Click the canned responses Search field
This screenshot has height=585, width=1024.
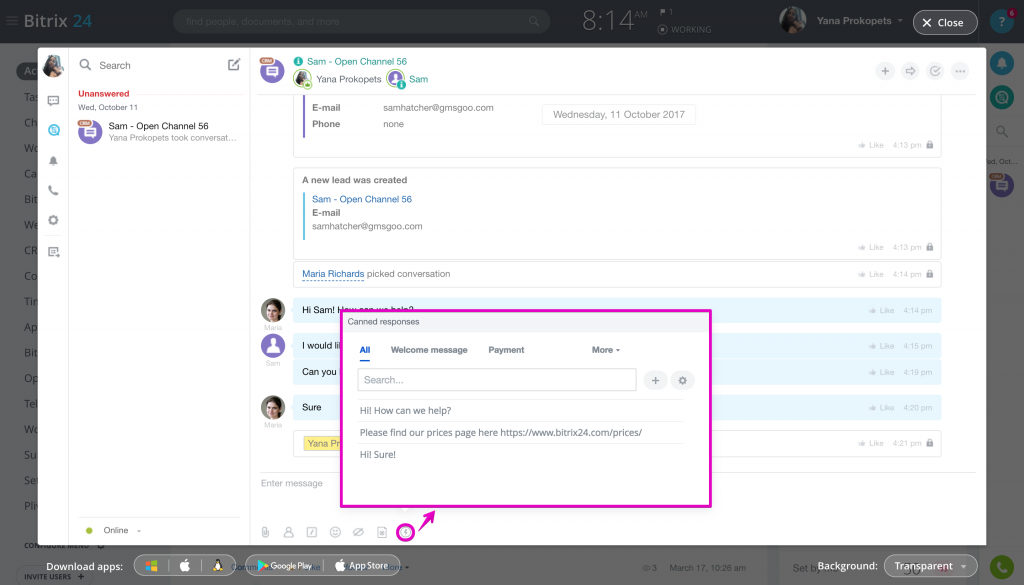[x=497, y=380]
